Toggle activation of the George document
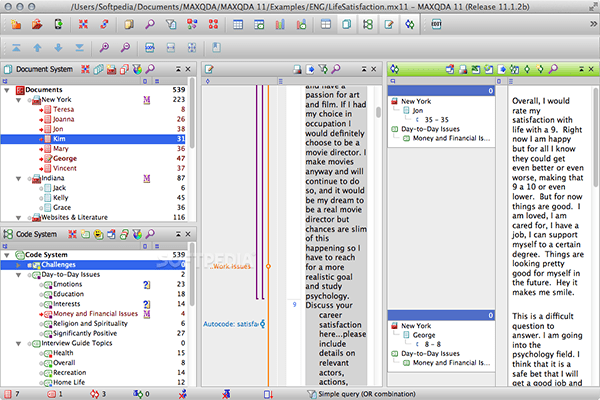This screenshot has width=600, height=400. coord(40,158)
